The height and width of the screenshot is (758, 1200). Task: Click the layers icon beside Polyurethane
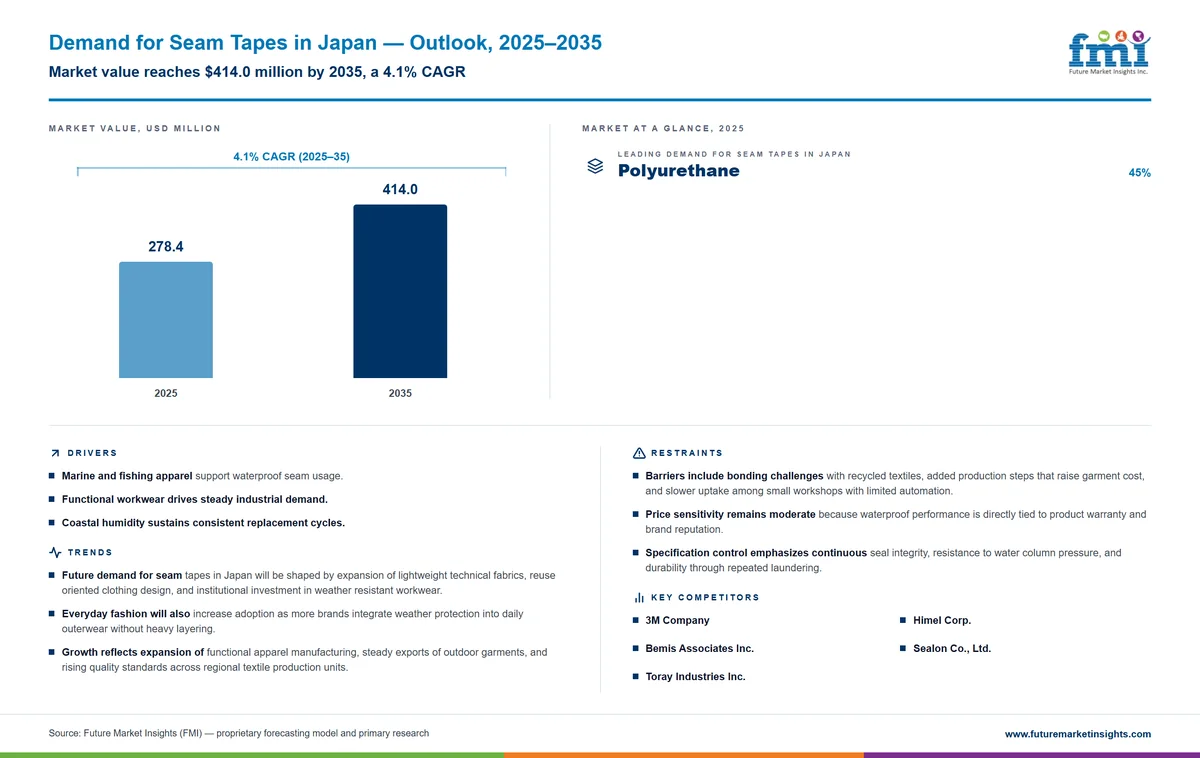tap(595, 167)
